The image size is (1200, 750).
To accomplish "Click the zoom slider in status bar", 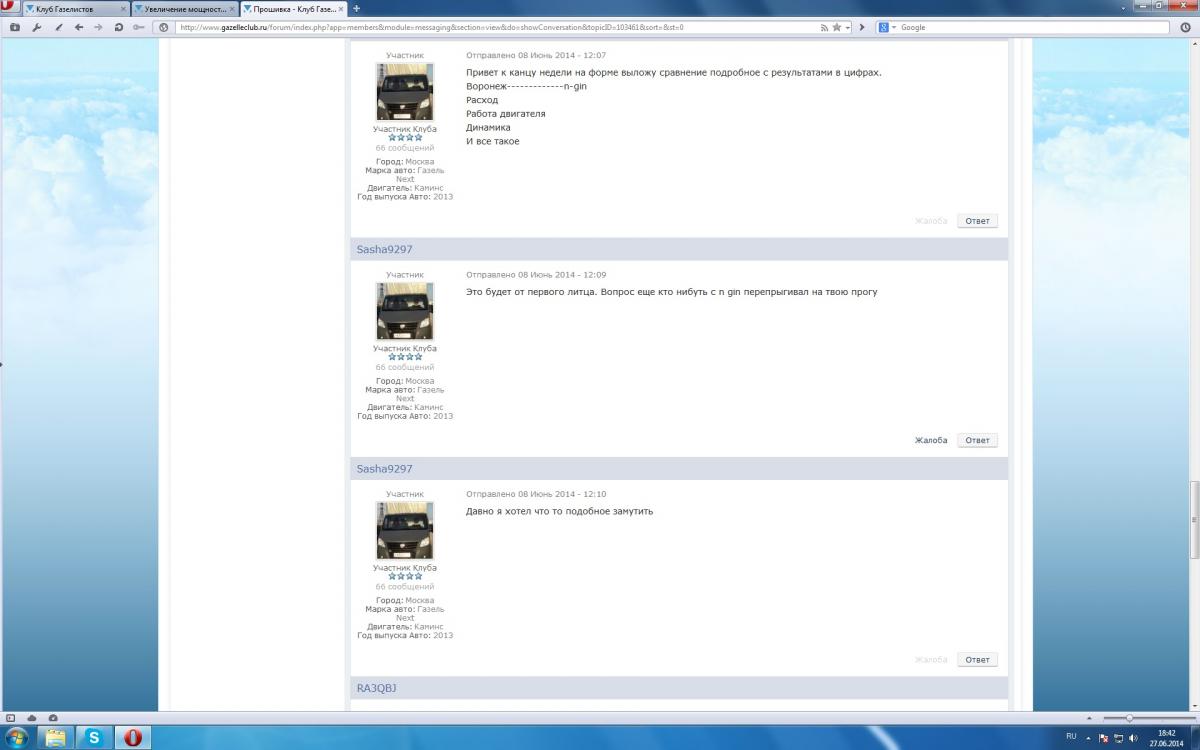I will tap(1129, 718).
